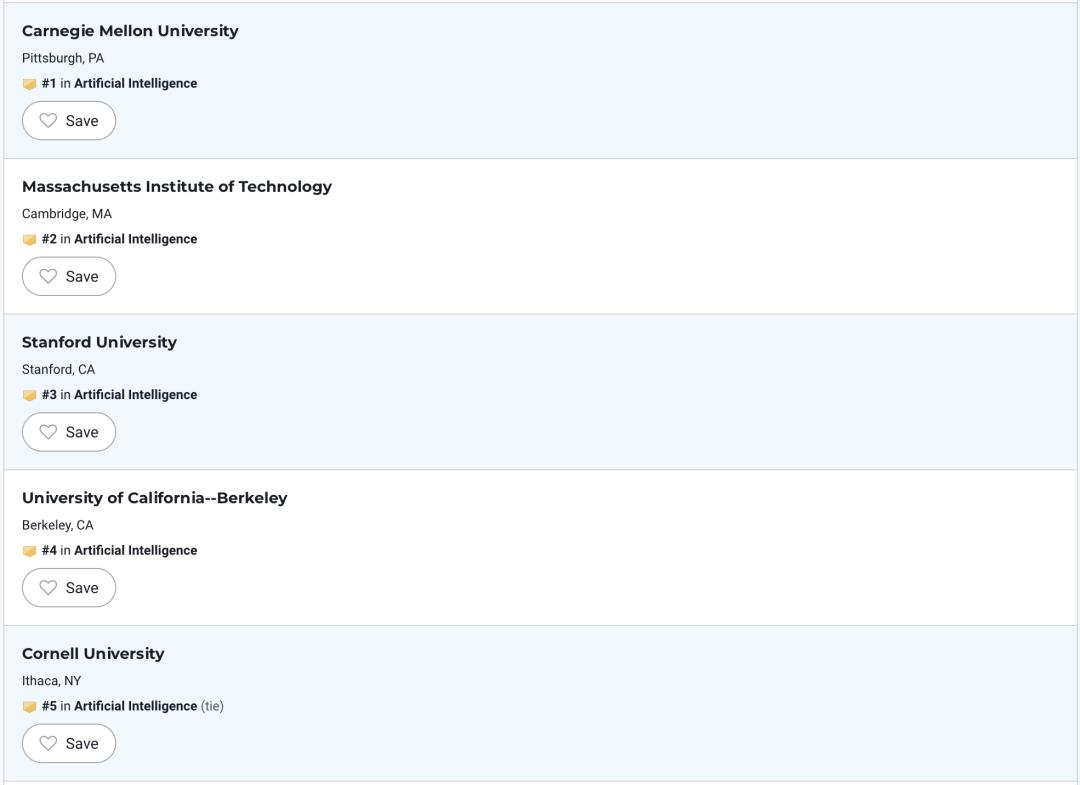Select Berkeley's Artificial Intelligence ranking text
The height and width of the screenshot is (785, 1080).
tap(135, 551)
